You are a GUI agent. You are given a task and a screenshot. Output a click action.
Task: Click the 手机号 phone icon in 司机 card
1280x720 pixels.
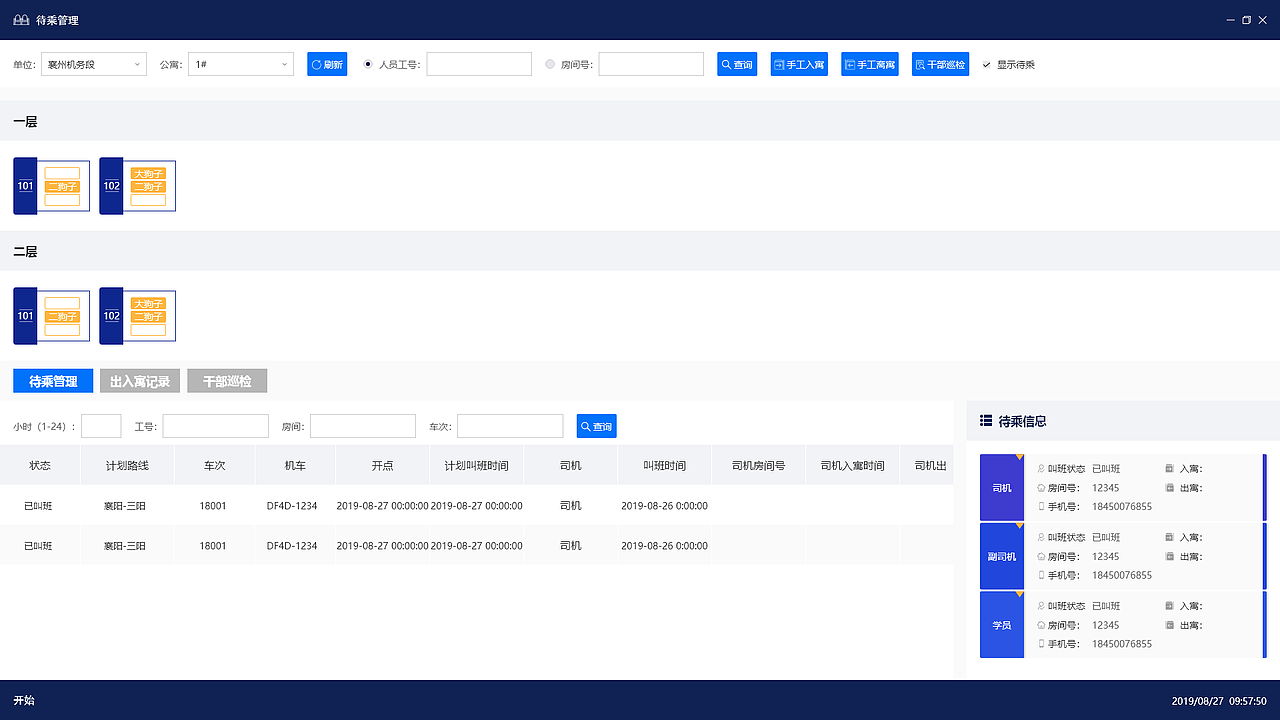pyautogui.click(x=1041, y=506)
